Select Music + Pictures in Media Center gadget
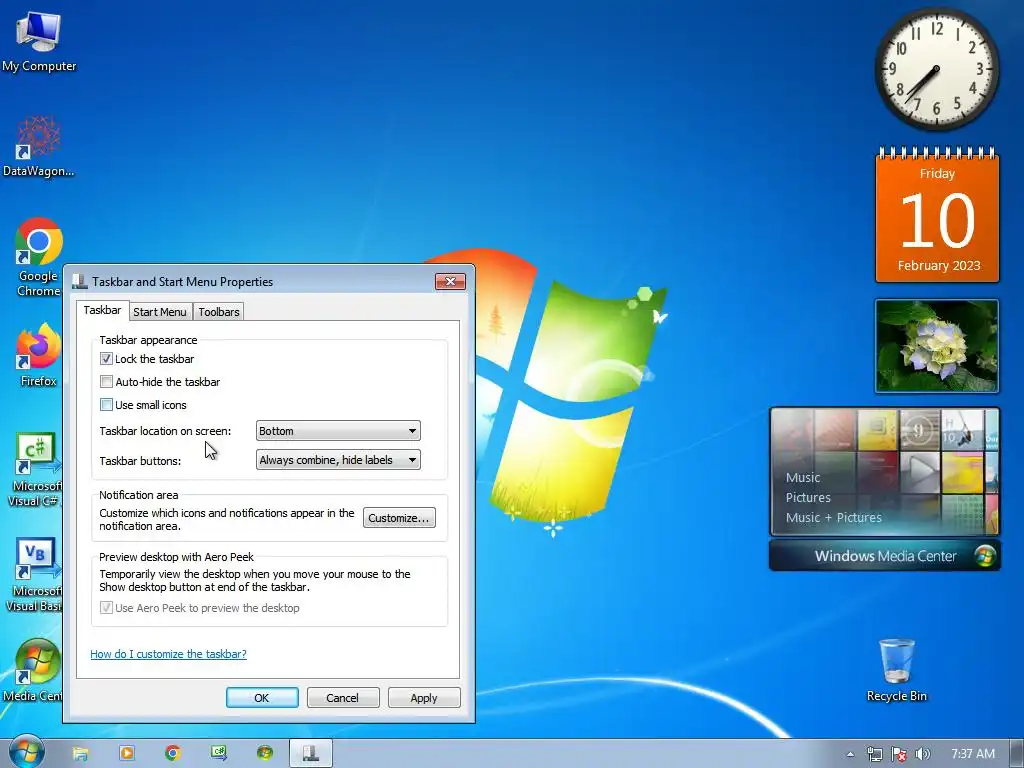This screenshot has width=1024, height=768. point(833,518)
